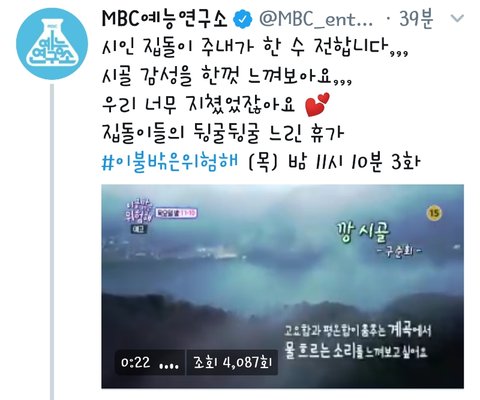Click the 예고 tag under the logo
The width and height of the screenshot is (480, 400).
138,229
